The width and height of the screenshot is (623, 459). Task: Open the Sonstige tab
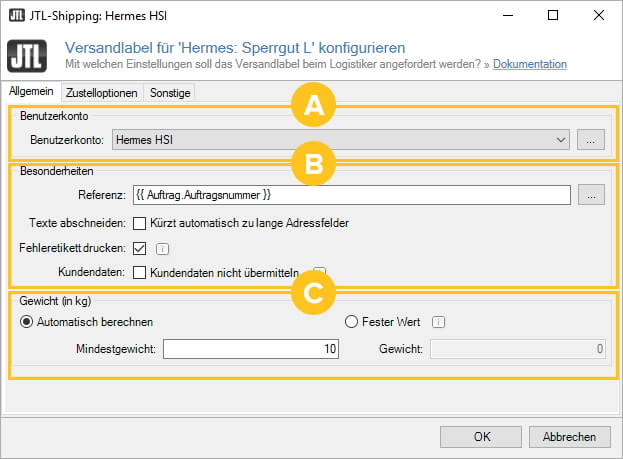pos(169,93)
